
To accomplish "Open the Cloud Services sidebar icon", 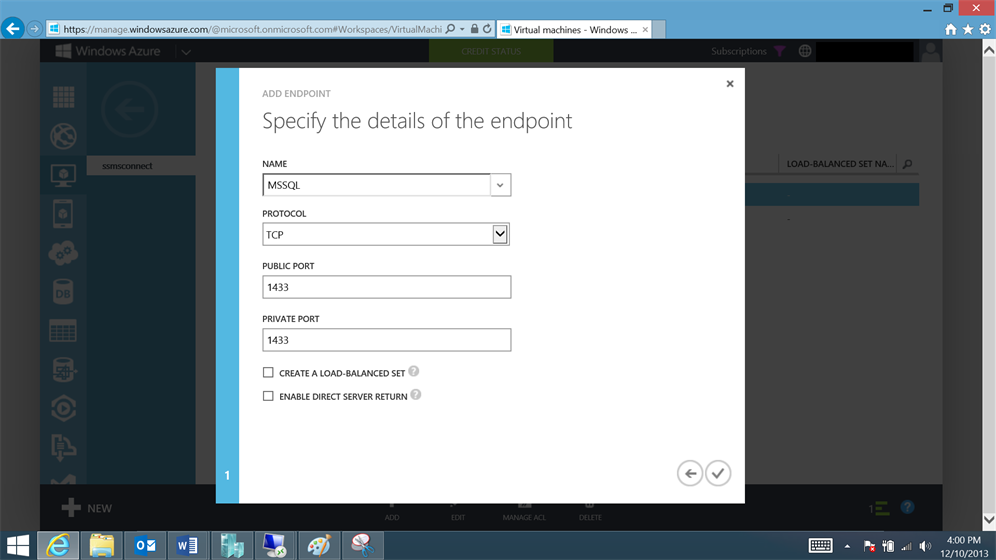I will point(64,253).
